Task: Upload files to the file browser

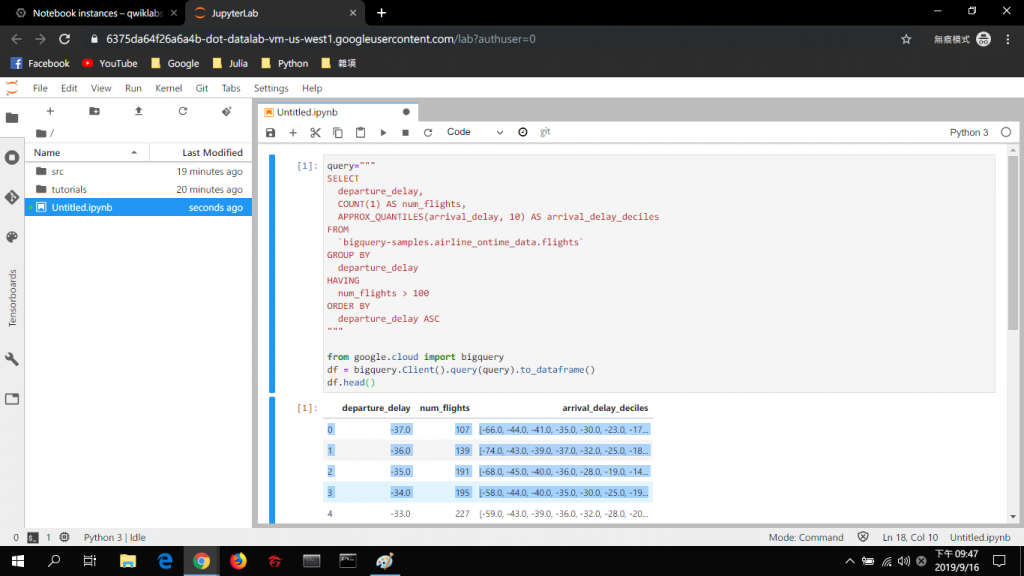Action: [138, 111]
